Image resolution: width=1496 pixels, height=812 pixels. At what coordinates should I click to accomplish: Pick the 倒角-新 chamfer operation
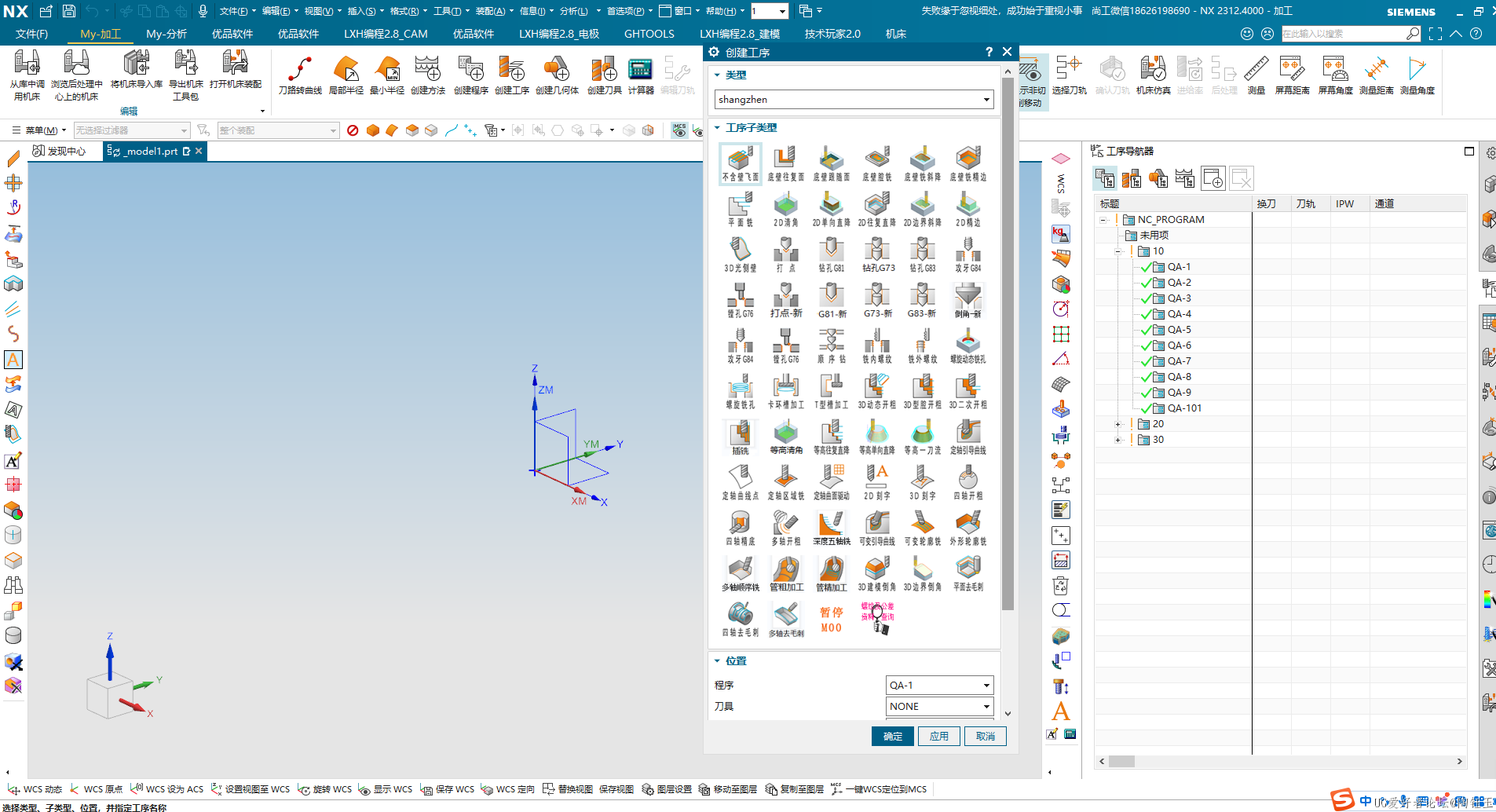(967, 301)
